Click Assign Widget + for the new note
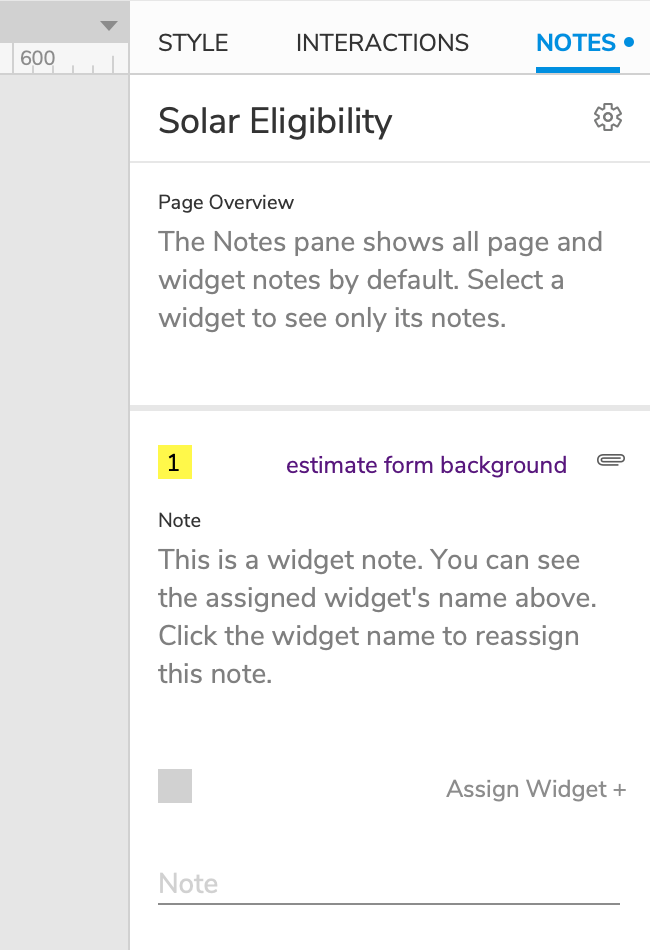This screenshot has width=650, height=950. (536, 789)
